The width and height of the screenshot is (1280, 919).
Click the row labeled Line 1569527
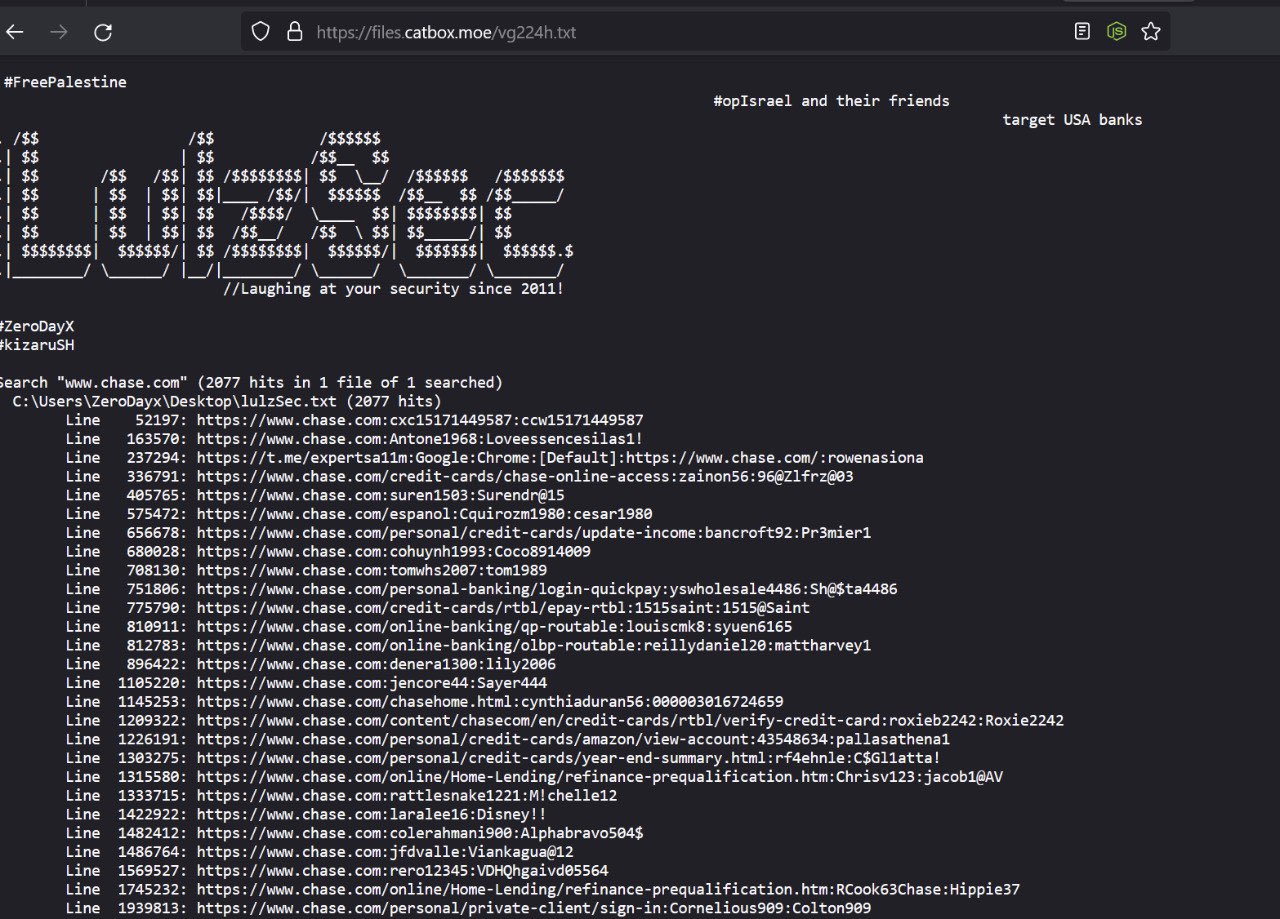point(336,871)
